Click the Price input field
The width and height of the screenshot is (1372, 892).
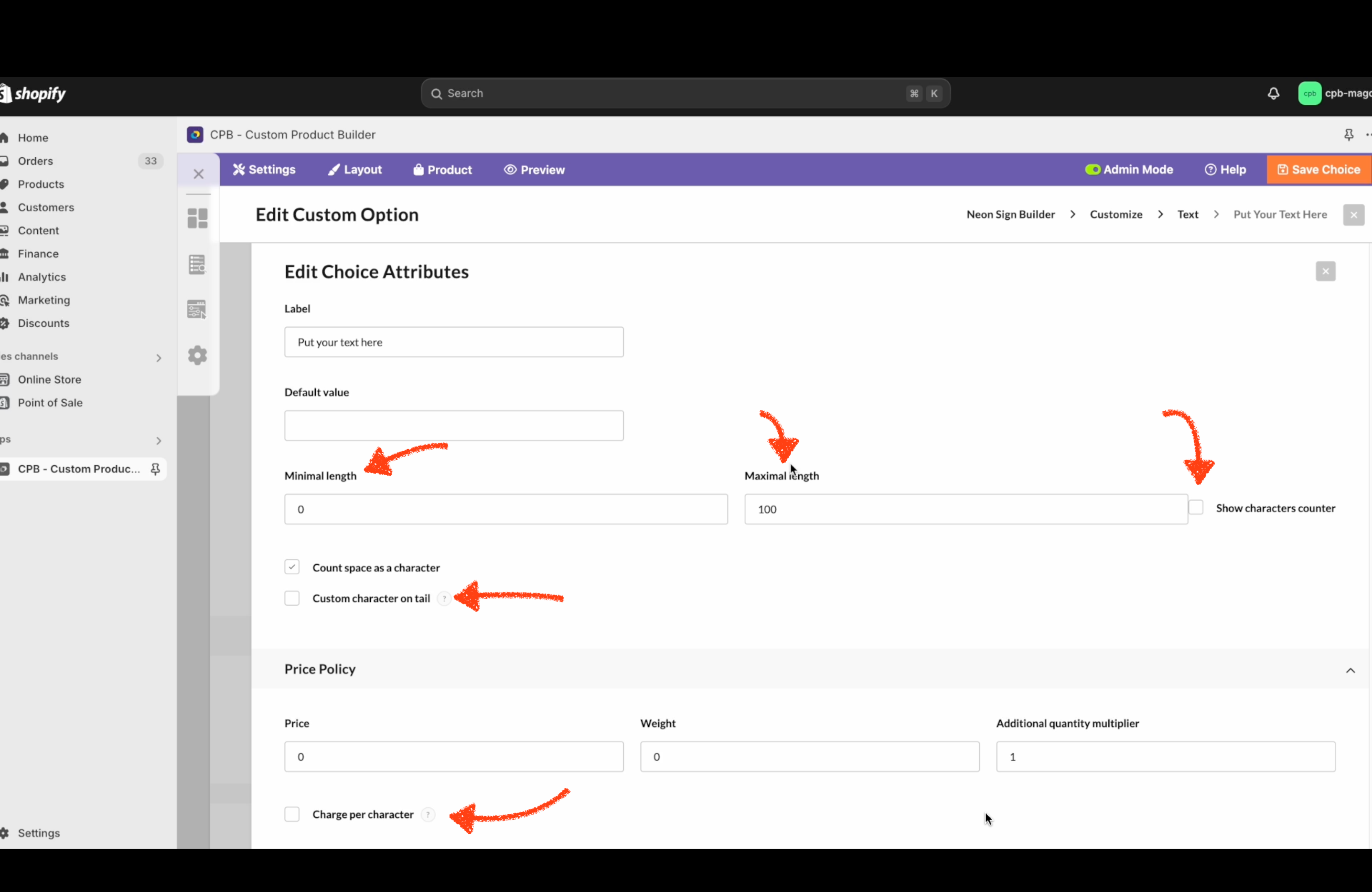[454, 756]
